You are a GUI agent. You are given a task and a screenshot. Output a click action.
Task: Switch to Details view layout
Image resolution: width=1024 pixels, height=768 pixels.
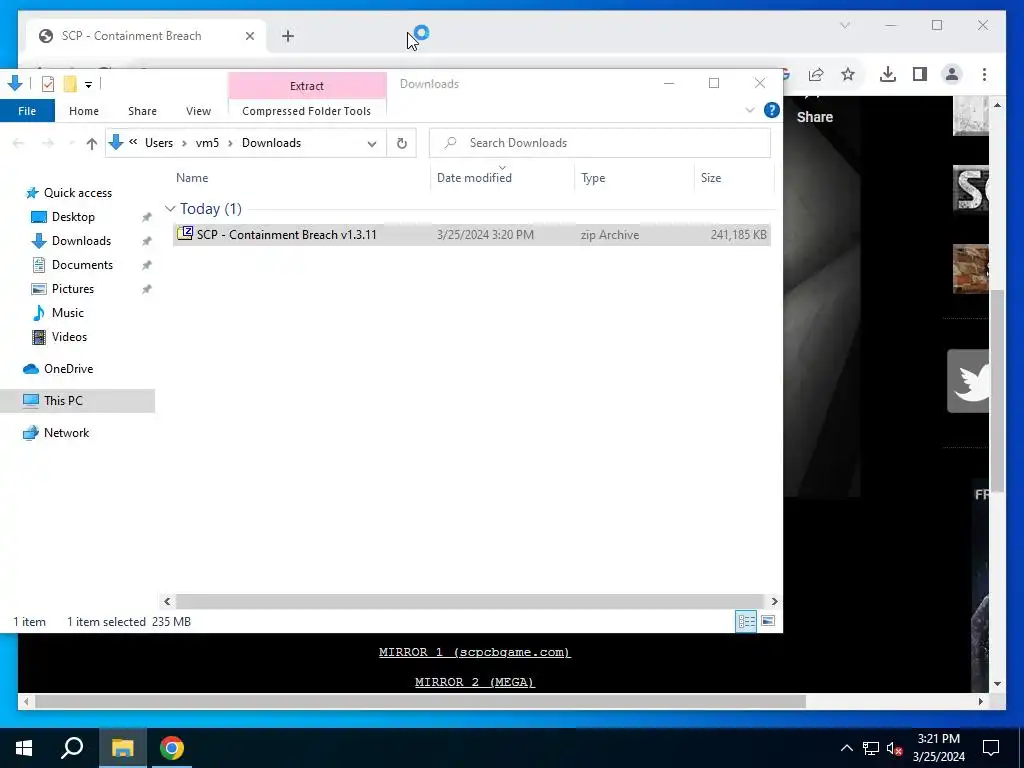coord(746,621)
